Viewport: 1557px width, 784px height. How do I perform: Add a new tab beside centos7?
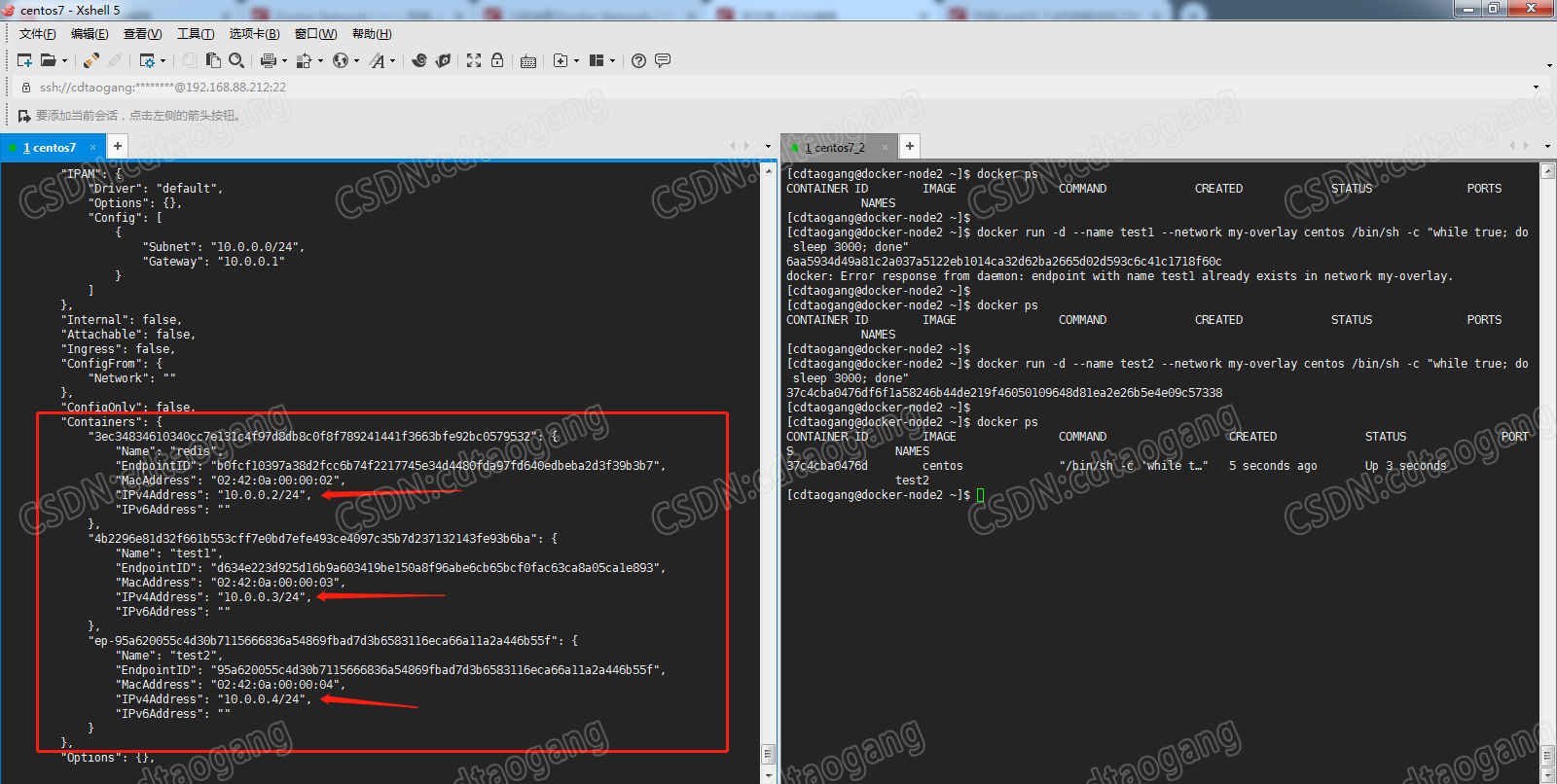point(118,146)
